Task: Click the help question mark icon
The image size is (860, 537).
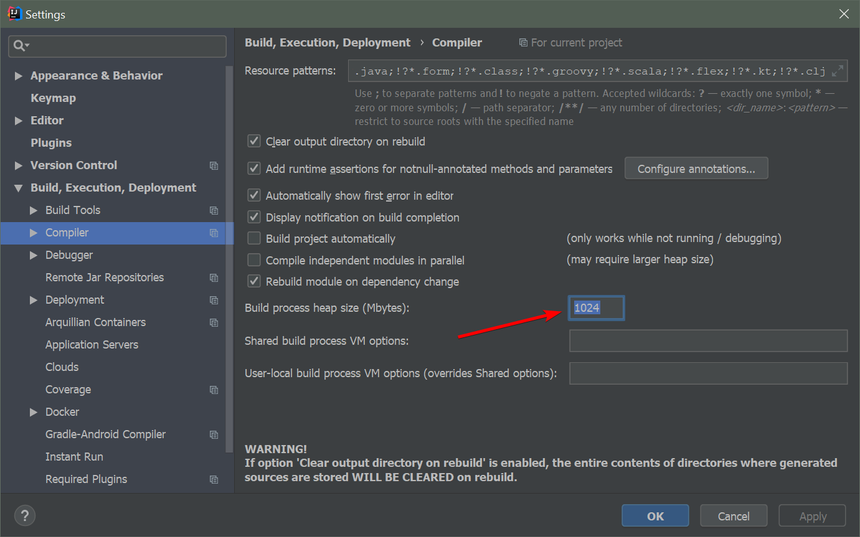Action: (25, 516)
